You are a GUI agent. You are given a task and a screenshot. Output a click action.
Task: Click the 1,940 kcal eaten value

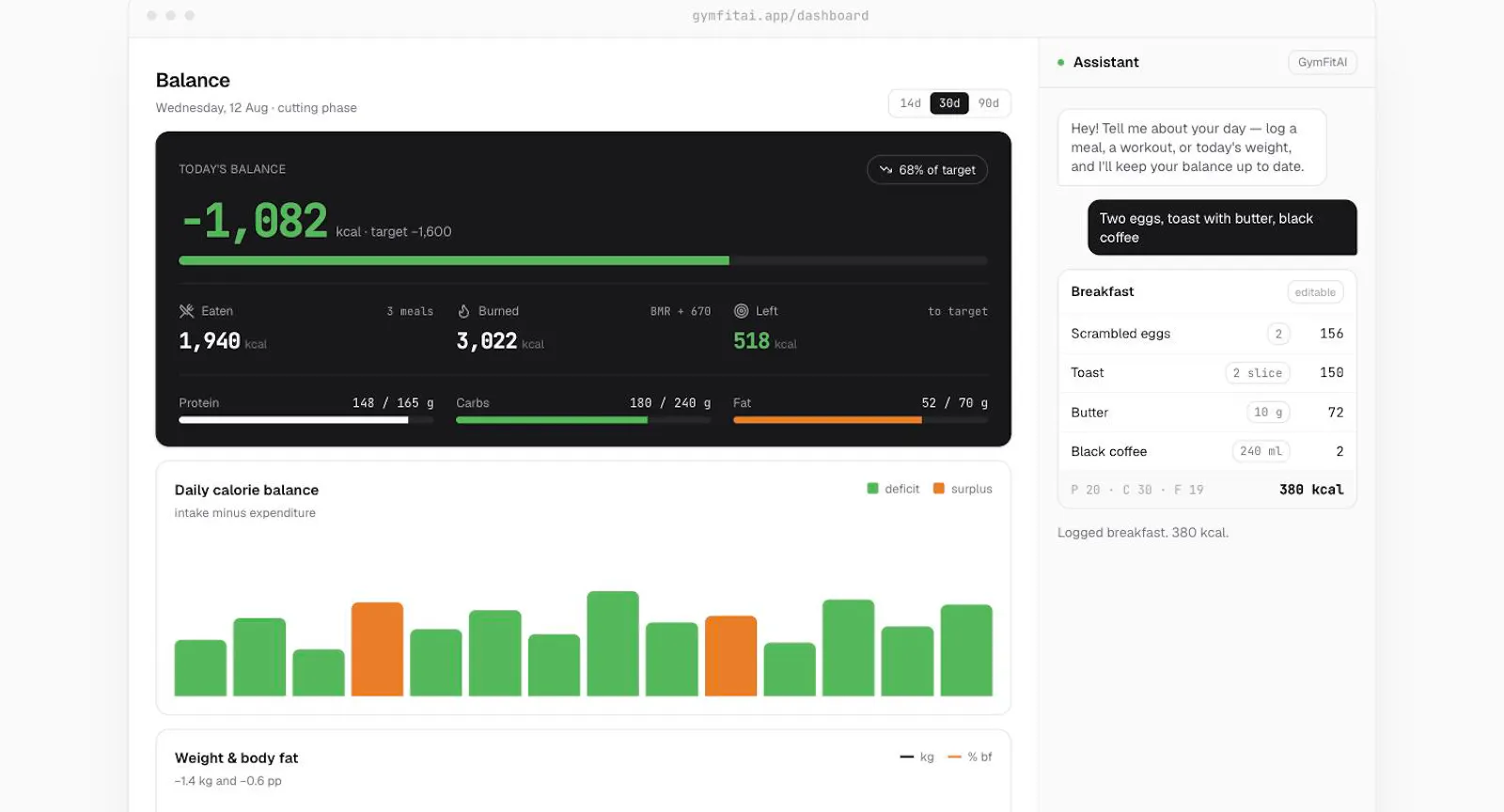coord(223,341)
